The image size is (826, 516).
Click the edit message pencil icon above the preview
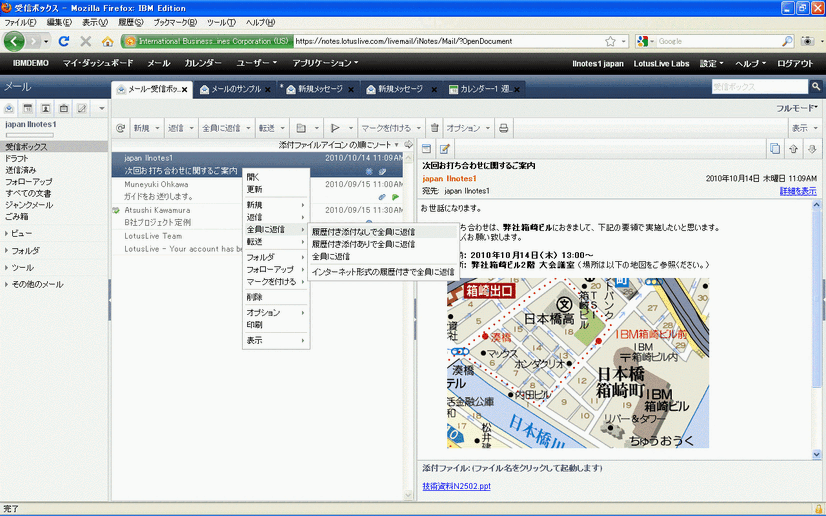[x=445, y=149]
